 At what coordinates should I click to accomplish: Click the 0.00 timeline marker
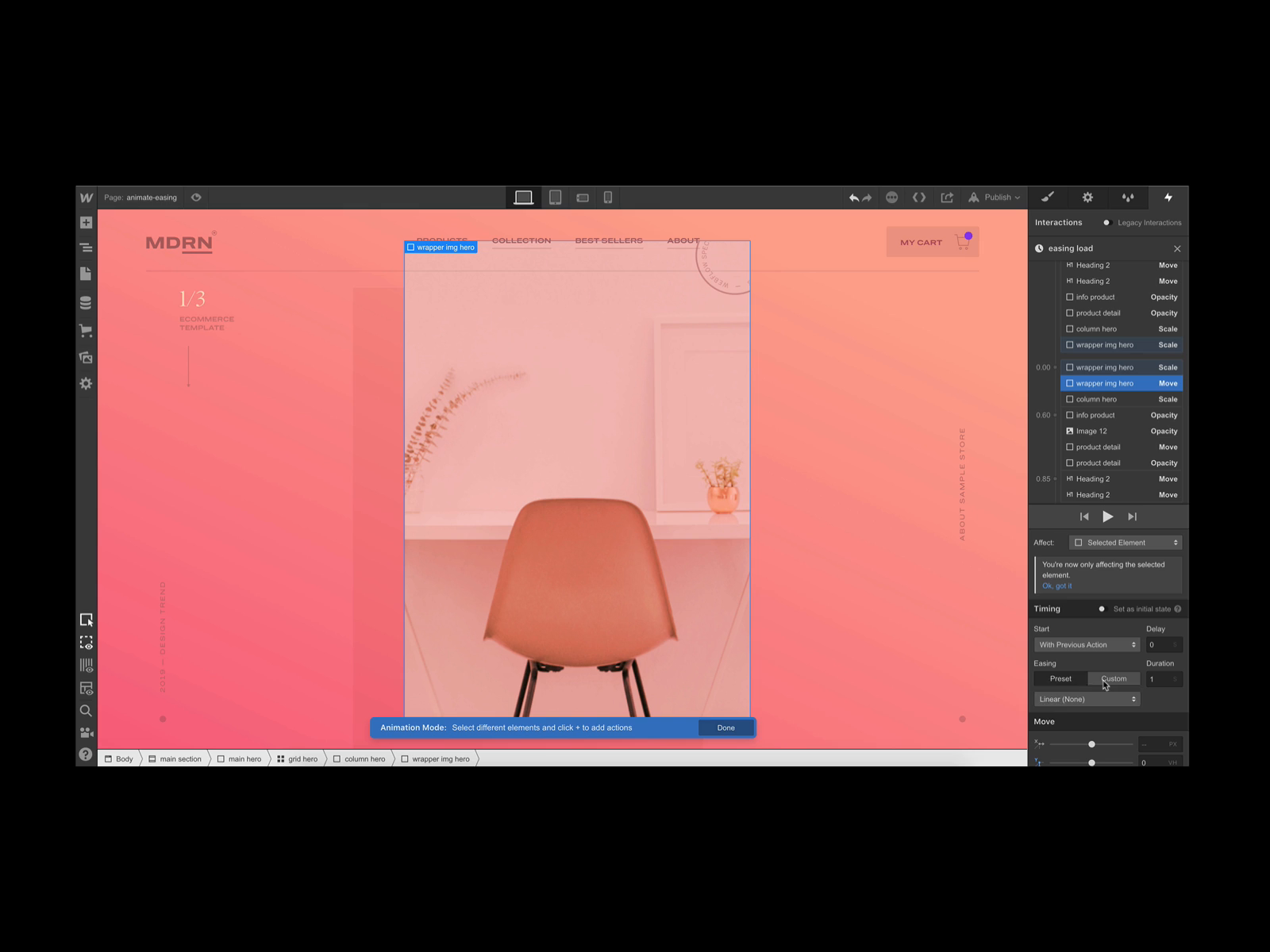tap(1045, 367)
